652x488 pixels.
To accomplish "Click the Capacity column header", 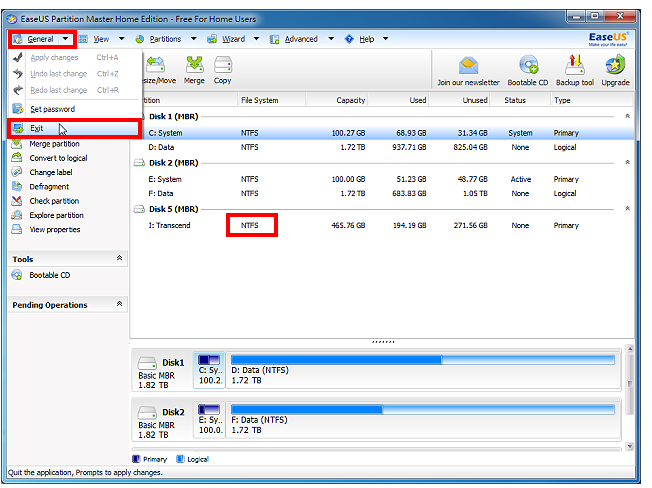I will pyautogui.click(x=337, y=100).
